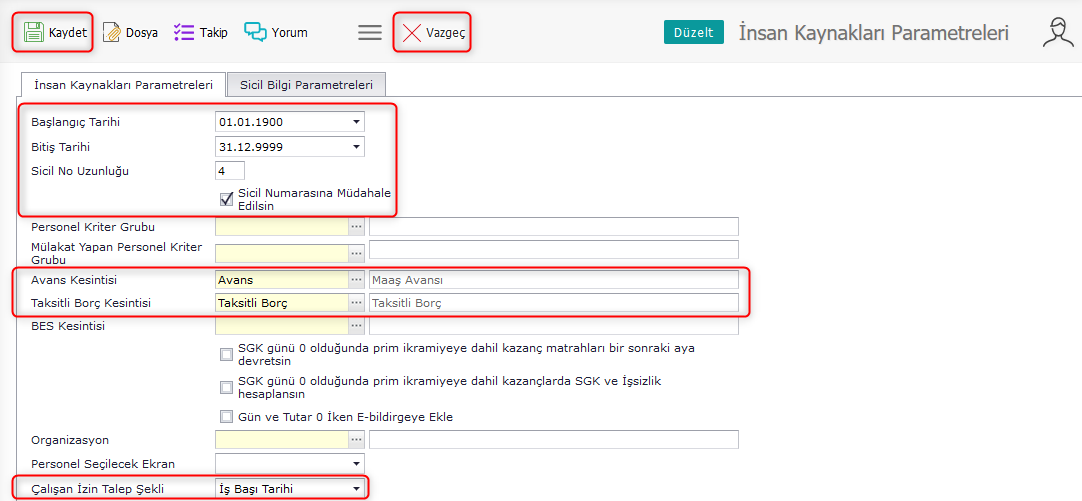Open the Yorum comments

[x=276, y=33]
